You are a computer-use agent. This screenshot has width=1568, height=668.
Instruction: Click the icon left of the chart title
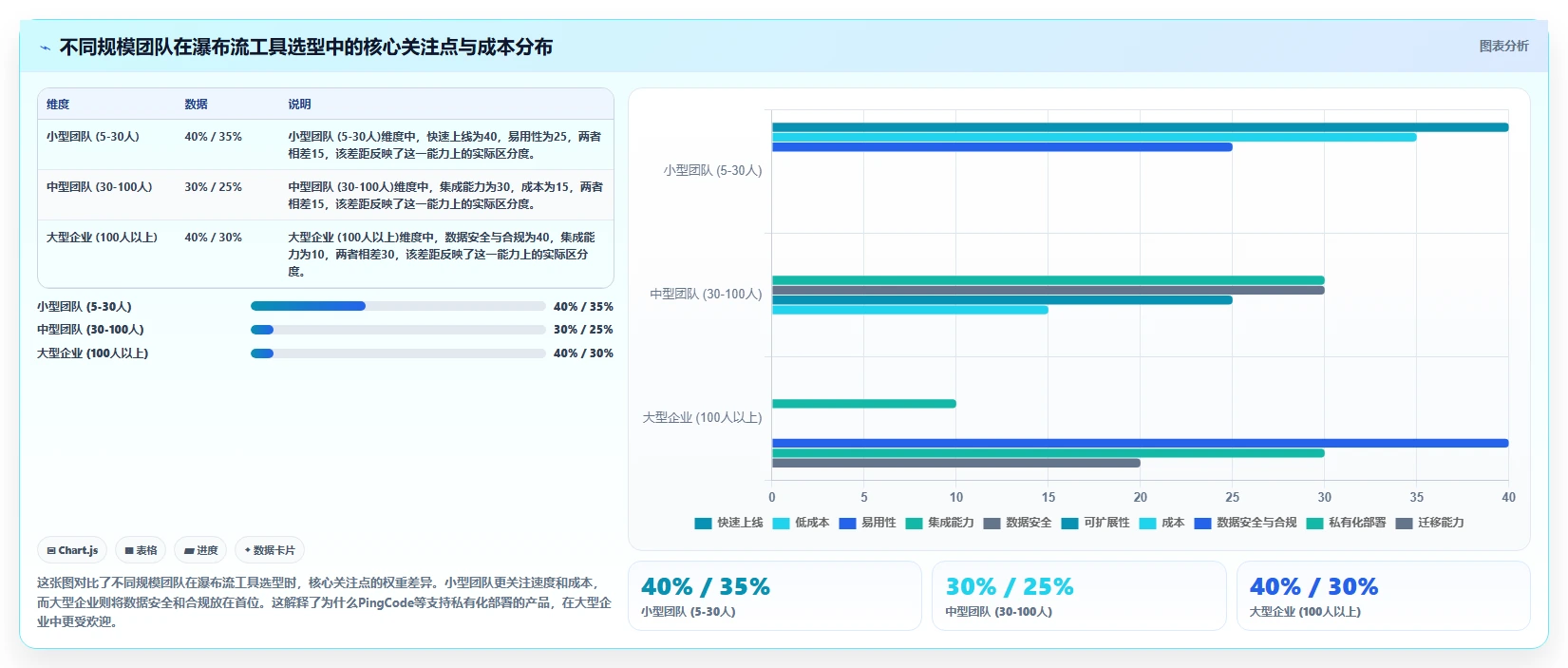pos(45,48)
